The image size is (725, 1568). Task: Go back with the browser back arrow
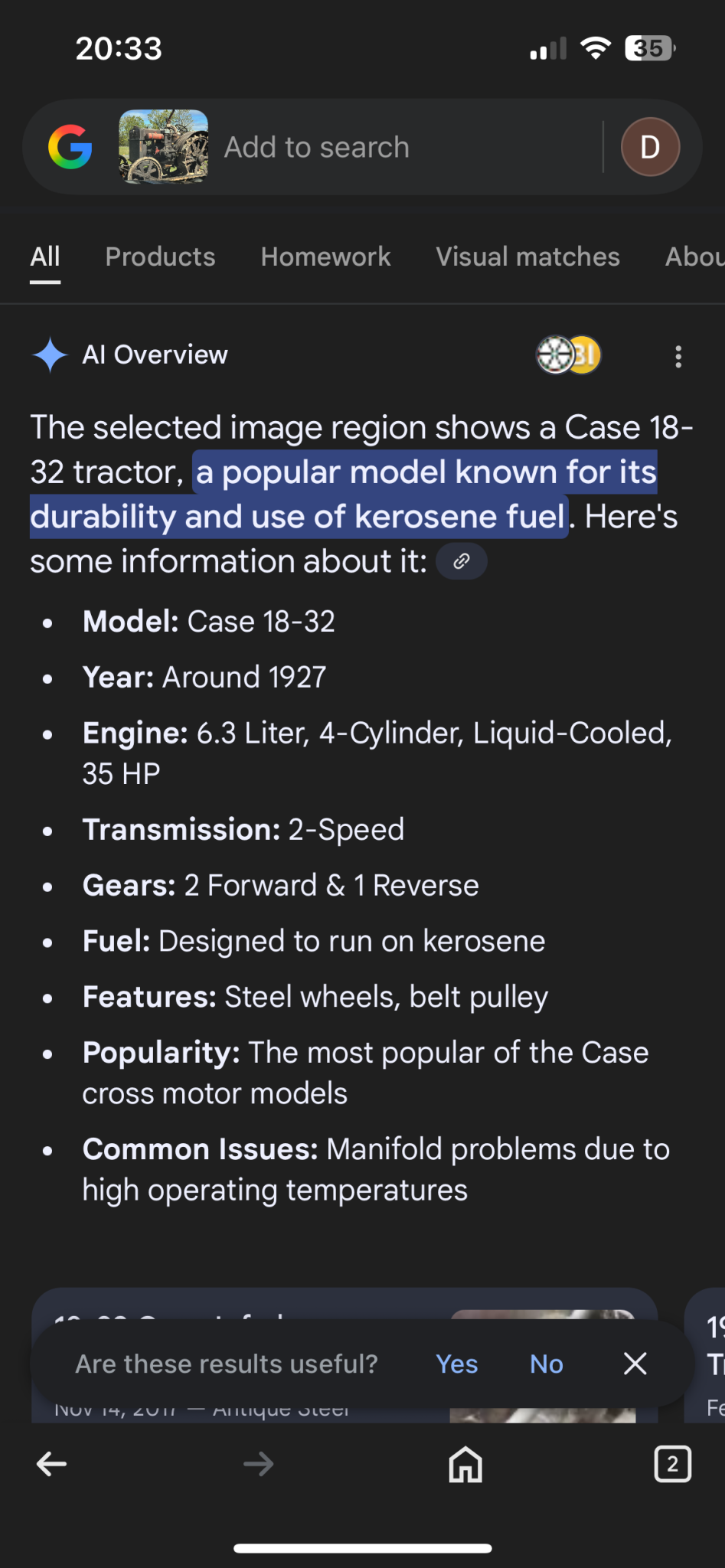[x=52, y=1465]
